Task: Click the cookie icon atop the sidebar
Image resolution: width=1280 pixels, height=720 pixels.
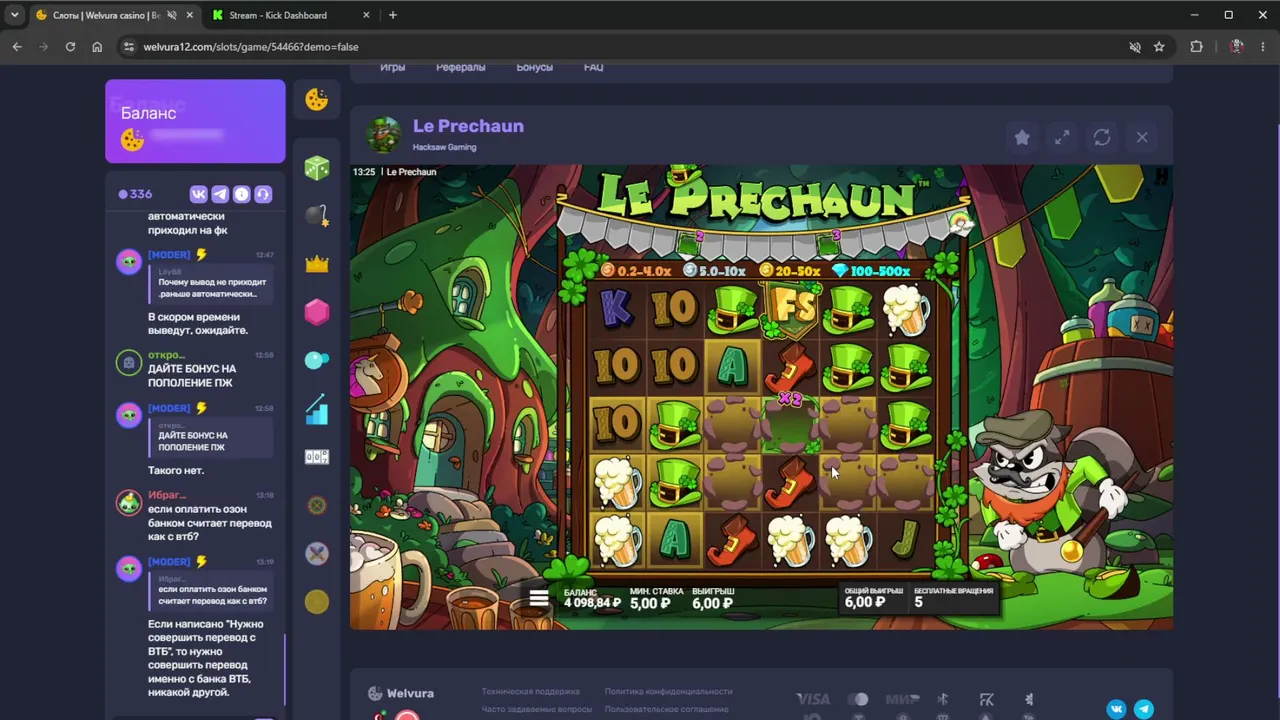Action: 317,99
